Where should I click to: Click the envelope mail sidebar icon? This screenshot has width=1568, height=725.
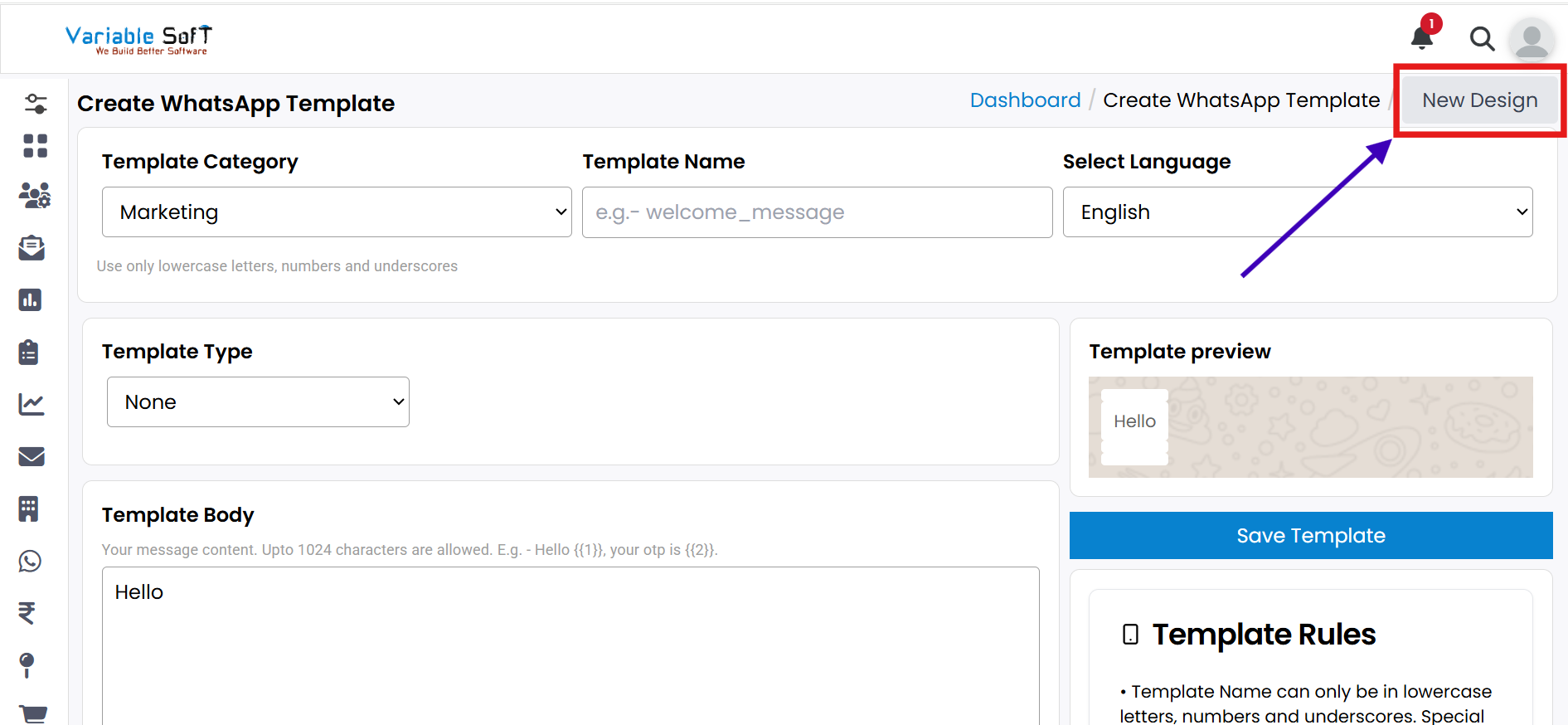click(32, 457)
